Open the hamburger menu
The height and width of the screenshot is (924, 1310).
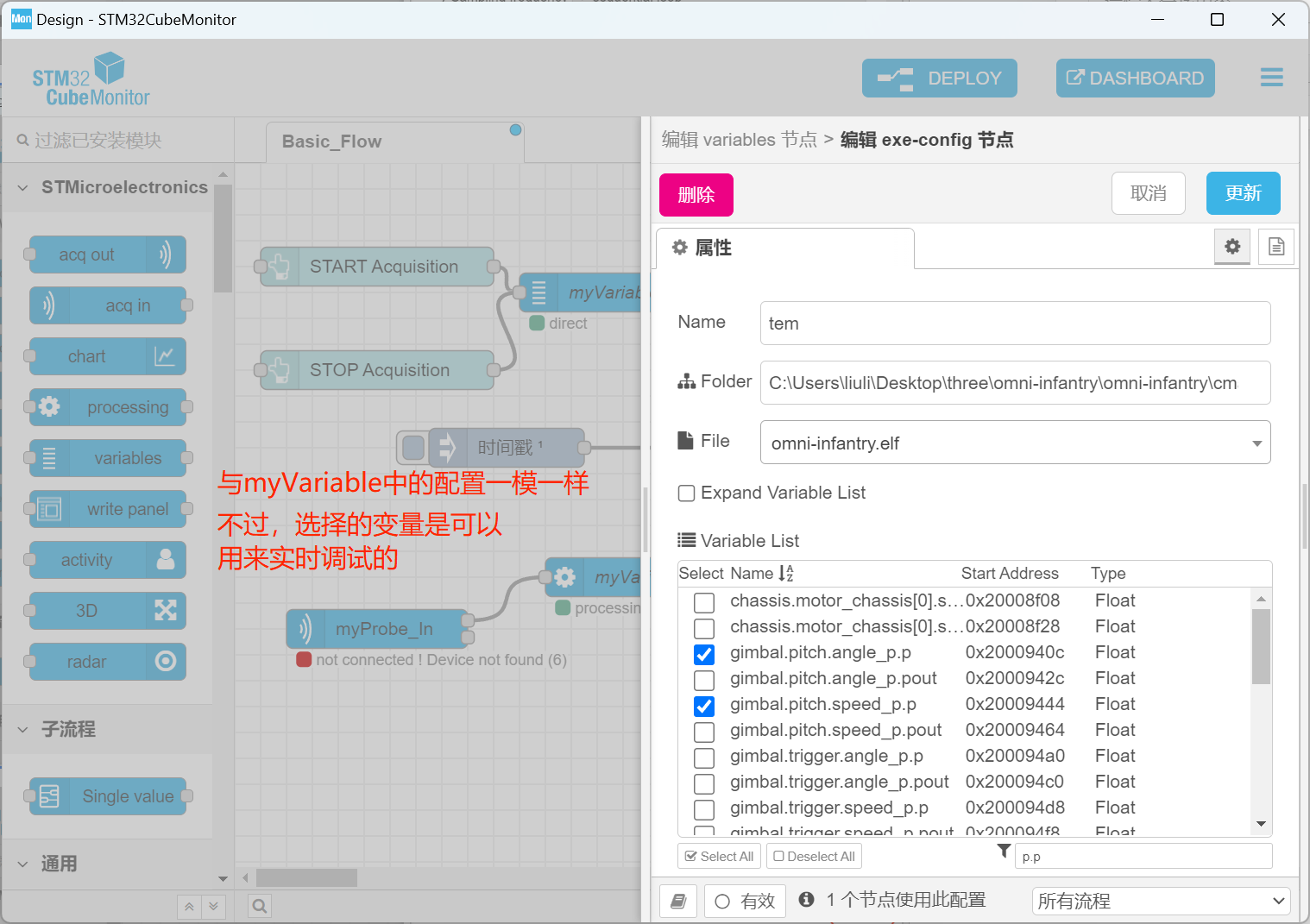(x=1271, y=78)
